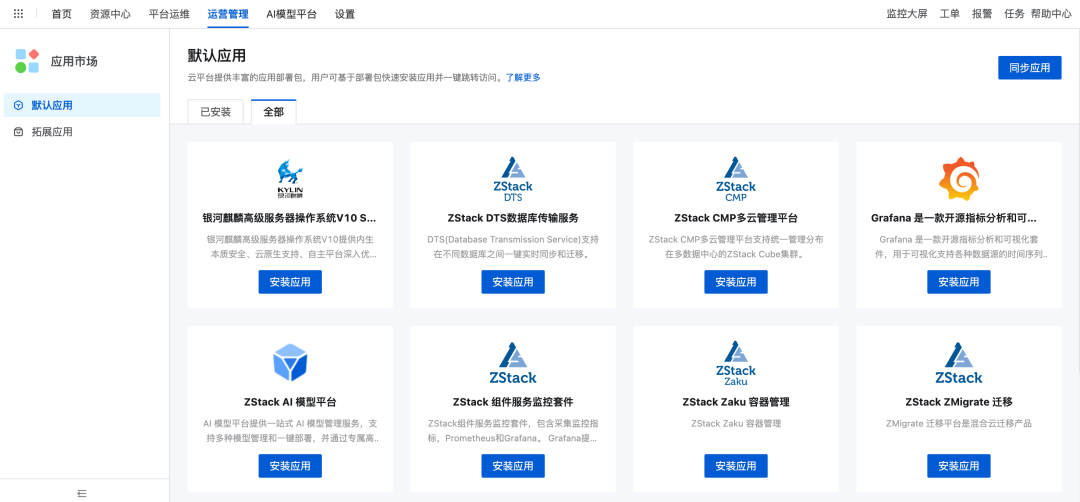Click the Kylin 银河麒麟 logo
Image resolution: width=1080 pixels, height=502 pixels.
290,178
